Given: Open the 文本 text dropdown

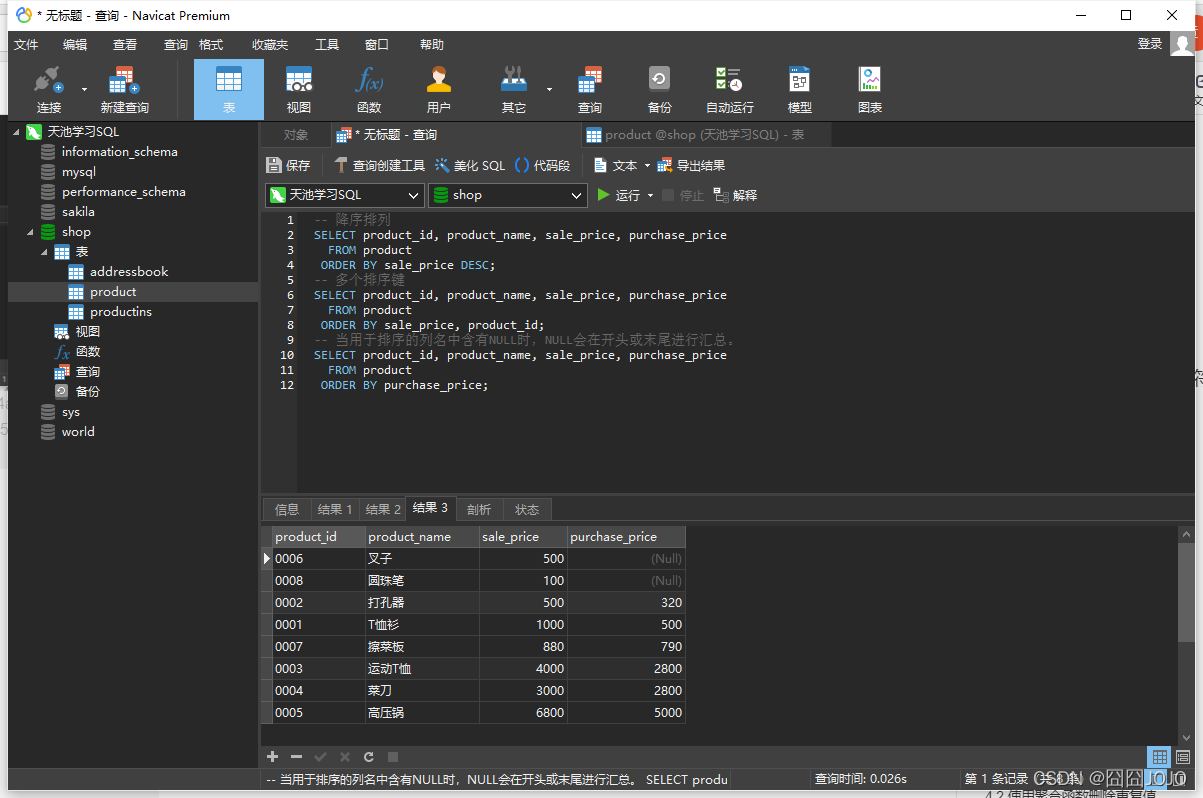Looking at the screenshot, I should [x=620, y=165].
